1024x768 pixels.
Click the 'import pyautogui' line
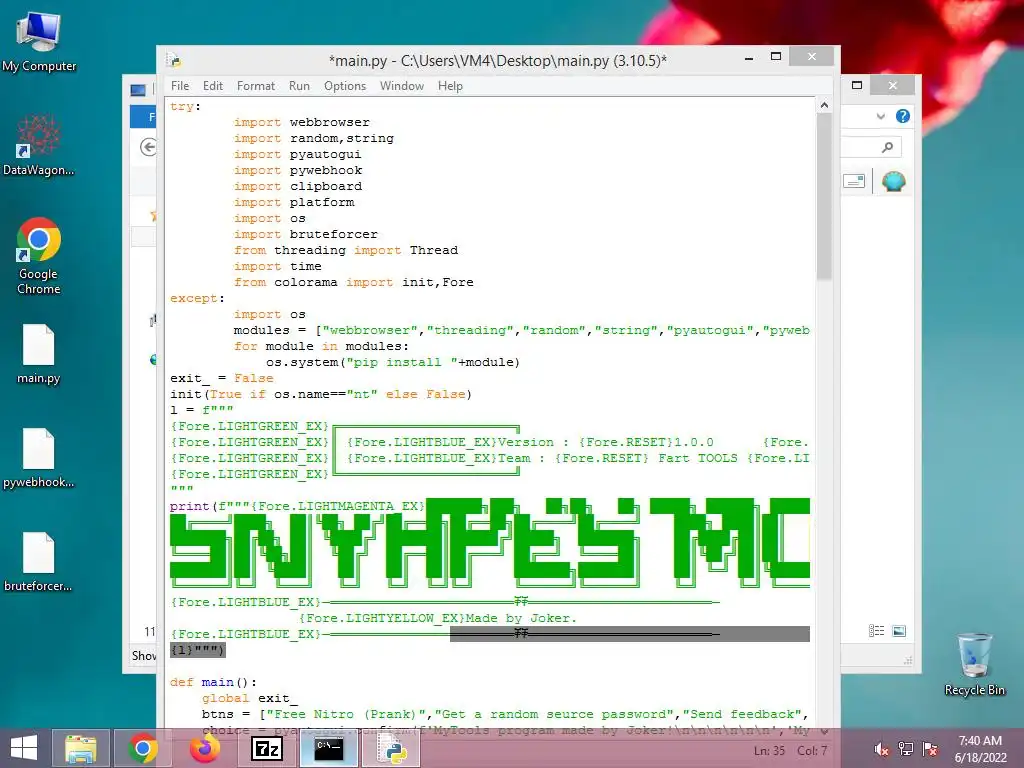[x=297, y=154]
